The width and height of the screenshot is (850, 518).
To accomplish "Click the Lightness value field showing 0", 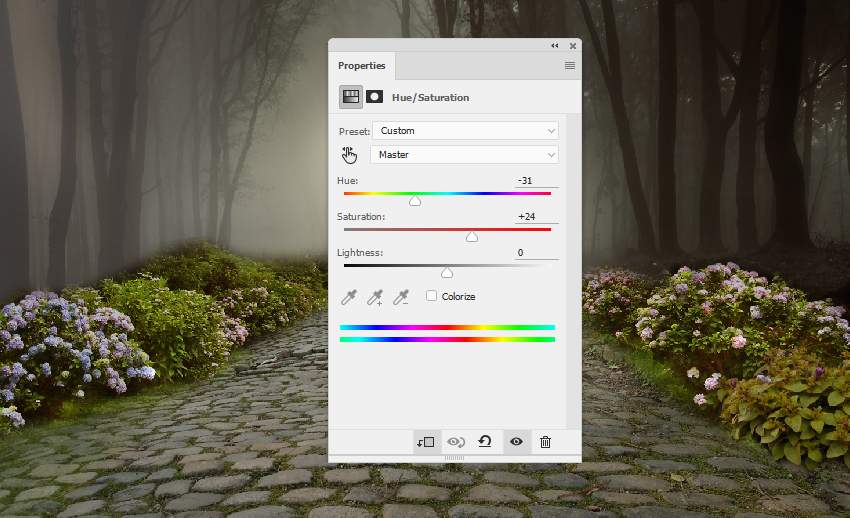I will (x=536, y=252).
